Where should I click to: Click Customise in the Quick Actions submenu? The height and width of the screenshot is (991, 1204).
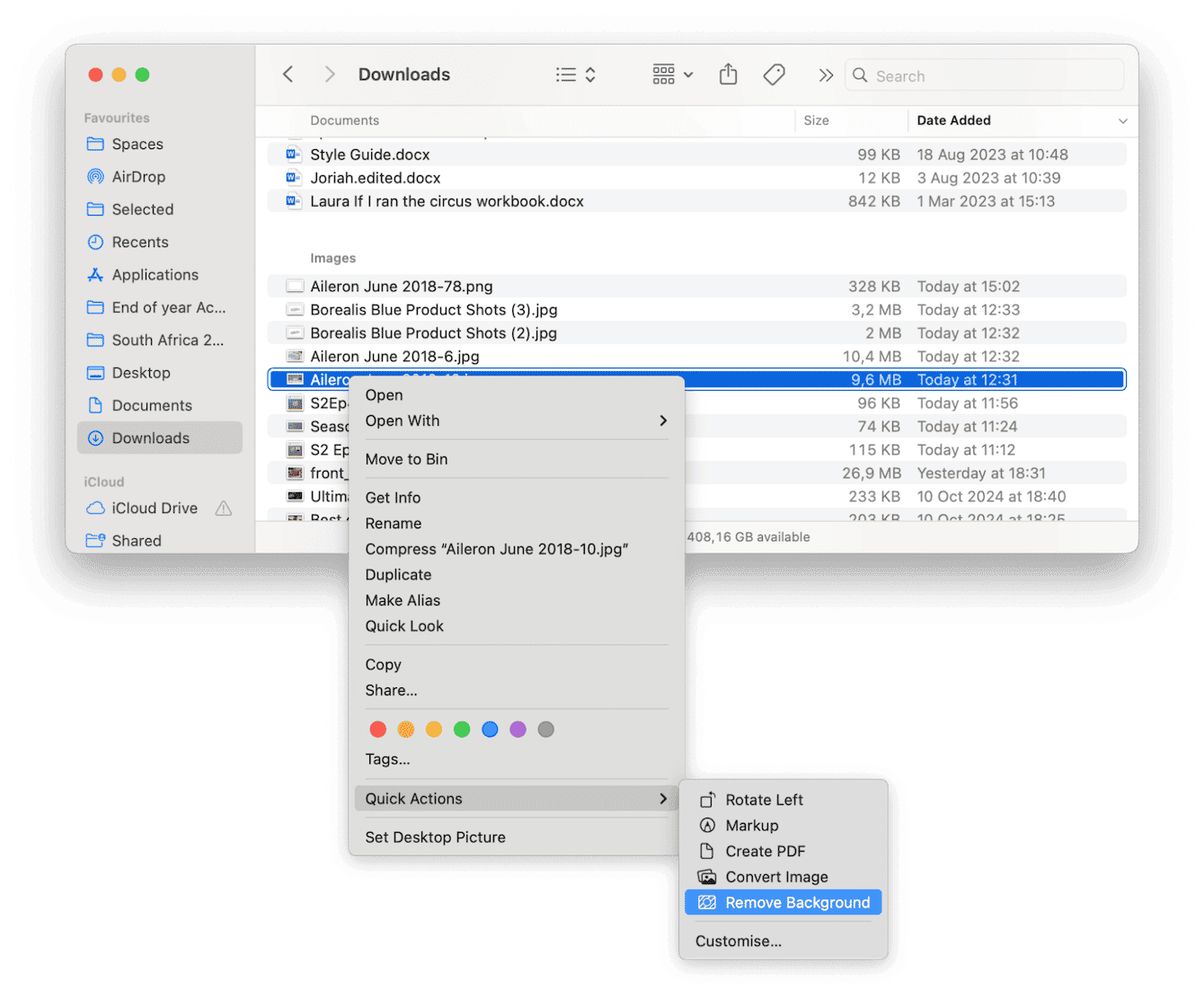click(x=738, y=941)
